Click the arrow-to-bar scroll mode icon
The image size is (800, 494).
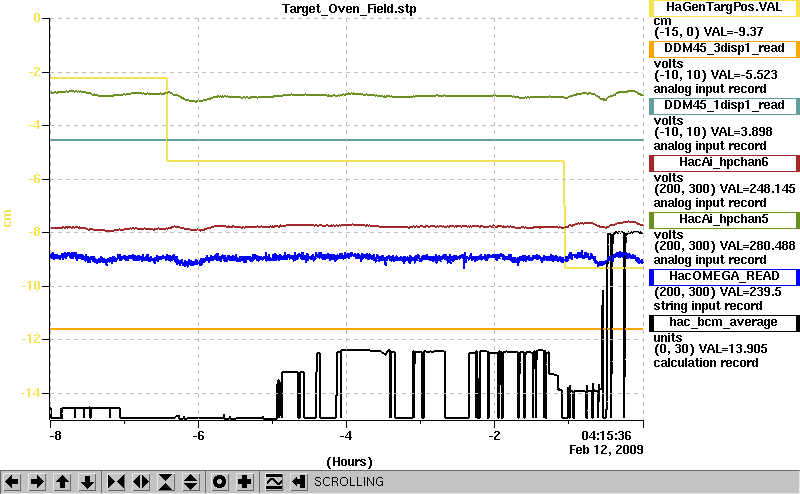299,482
